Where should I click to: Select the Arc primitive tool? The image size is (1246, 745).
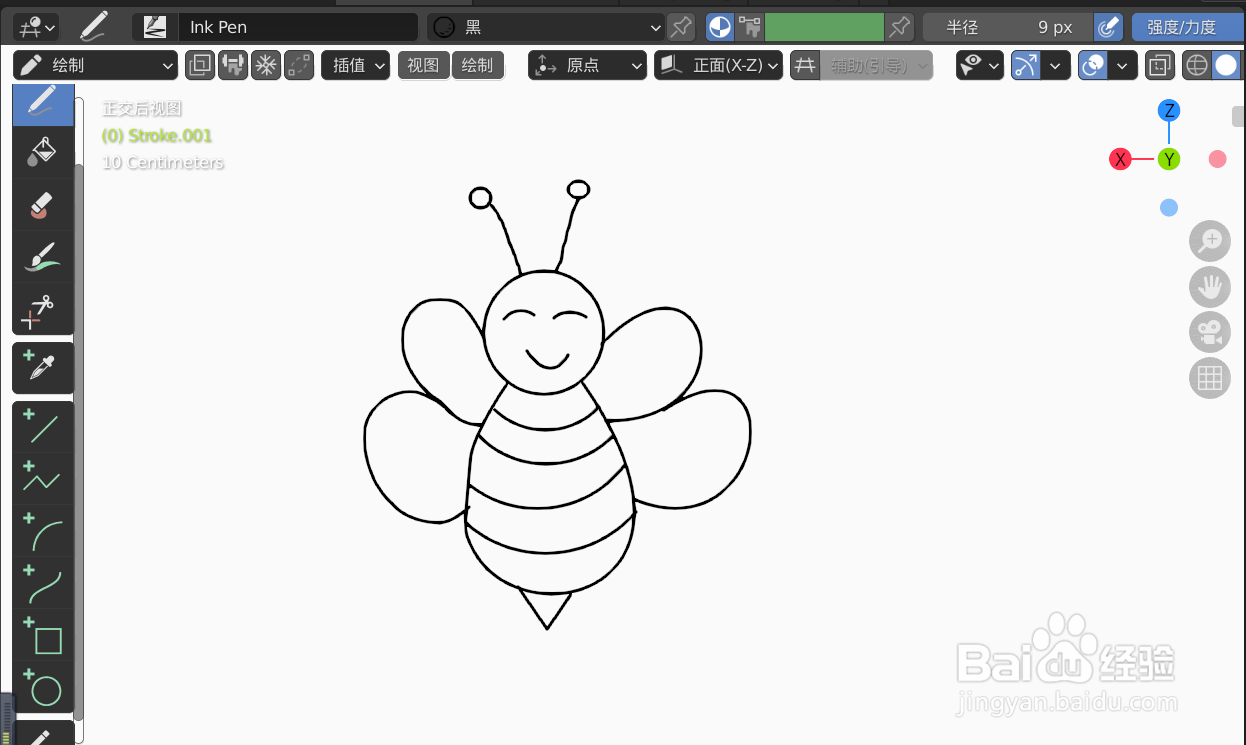43,532
